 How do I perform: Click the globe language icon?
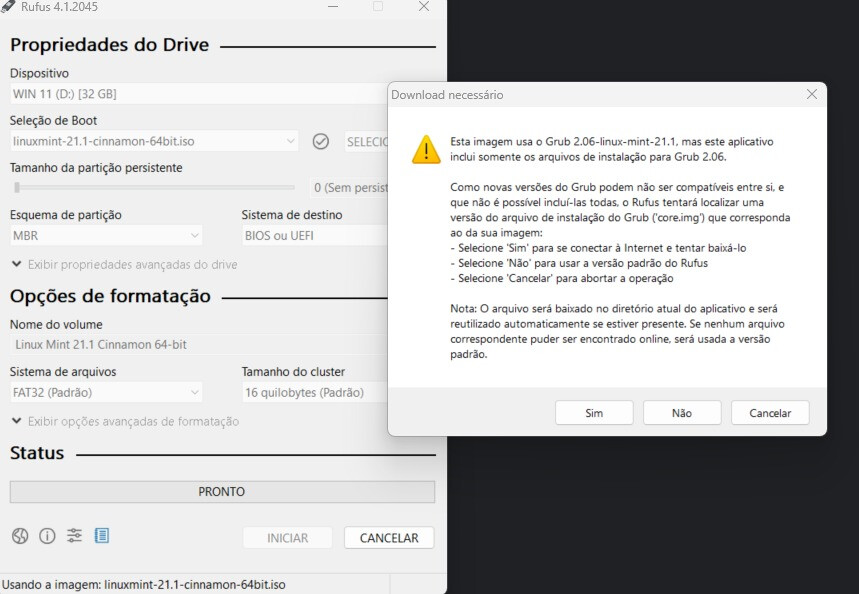[x=20, y=536]
